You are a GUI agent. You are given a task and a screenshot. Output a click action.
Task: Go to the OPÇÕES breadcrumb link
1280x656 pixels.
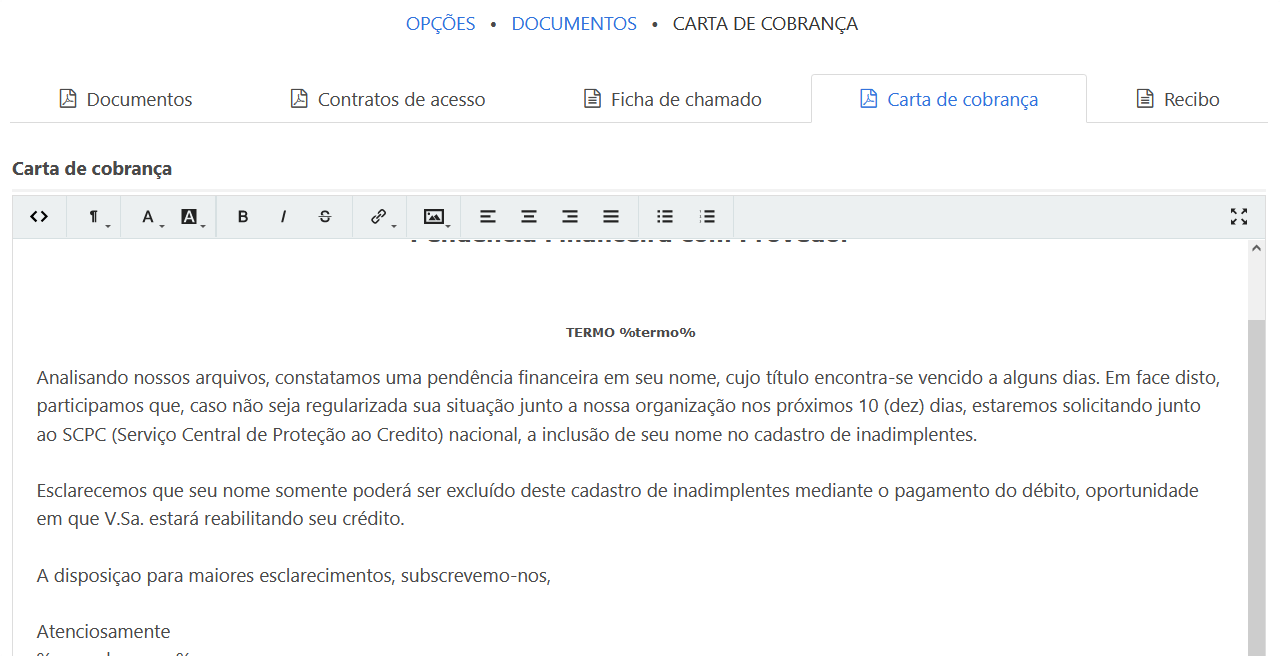[x=440, y=24]
